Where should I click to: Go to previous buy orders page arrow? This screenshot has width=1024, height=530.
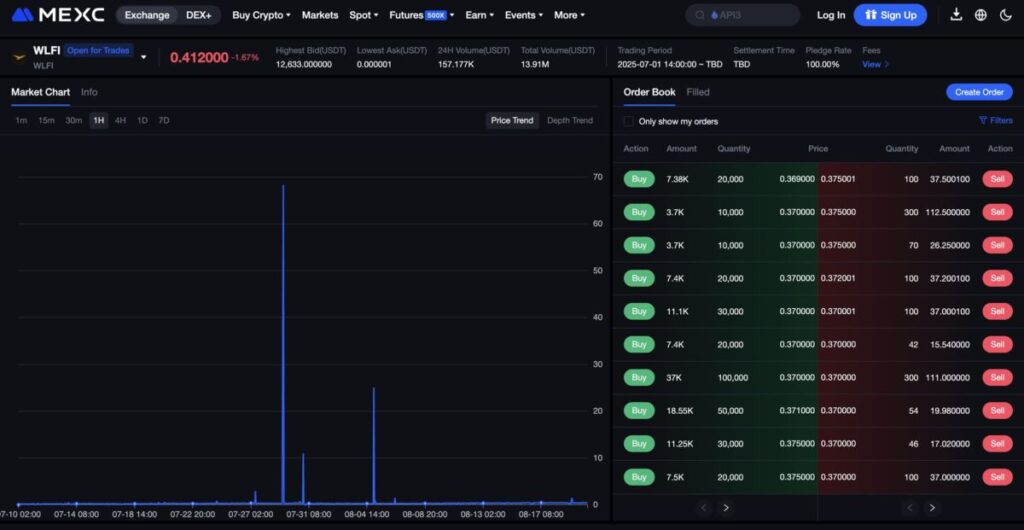pos(703,508)
